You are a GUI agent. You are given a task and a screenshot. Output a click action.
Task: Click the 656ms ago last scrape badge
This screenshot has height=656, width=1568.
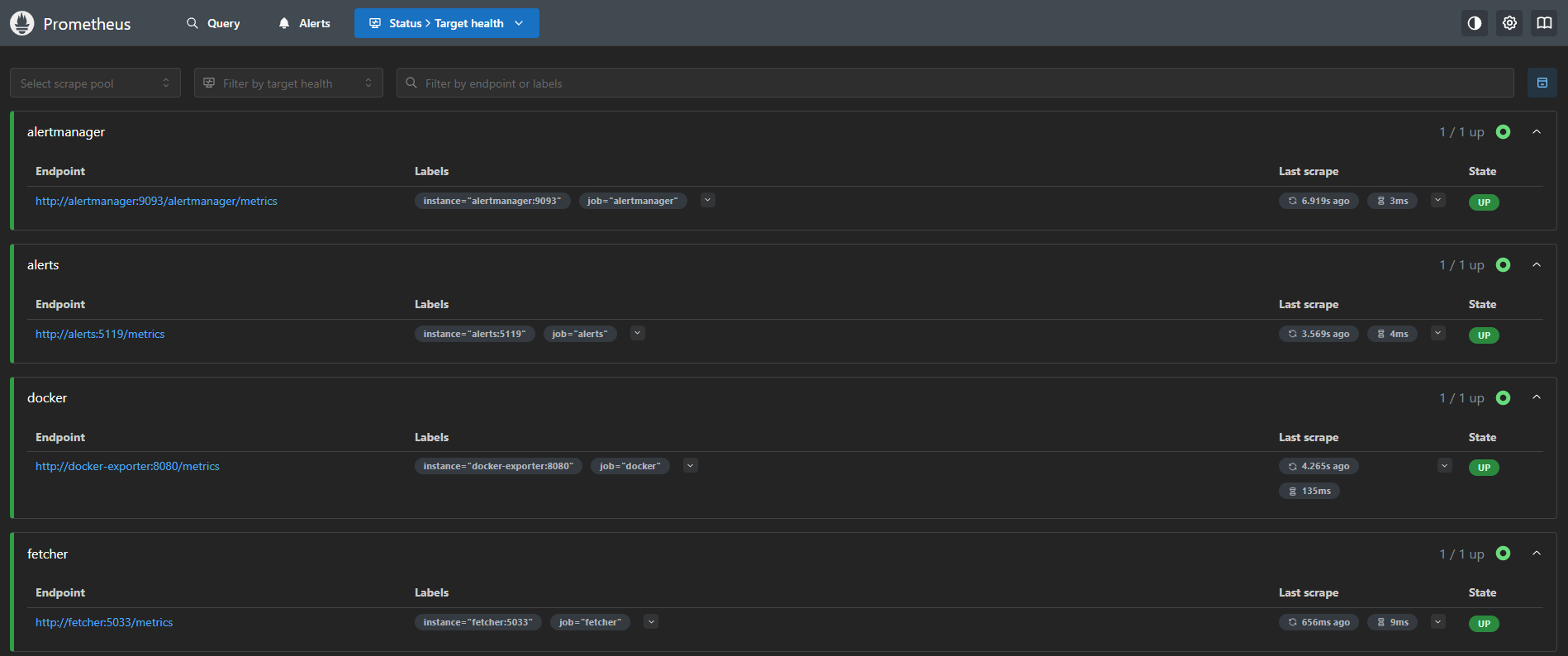tap(1319, 622)
